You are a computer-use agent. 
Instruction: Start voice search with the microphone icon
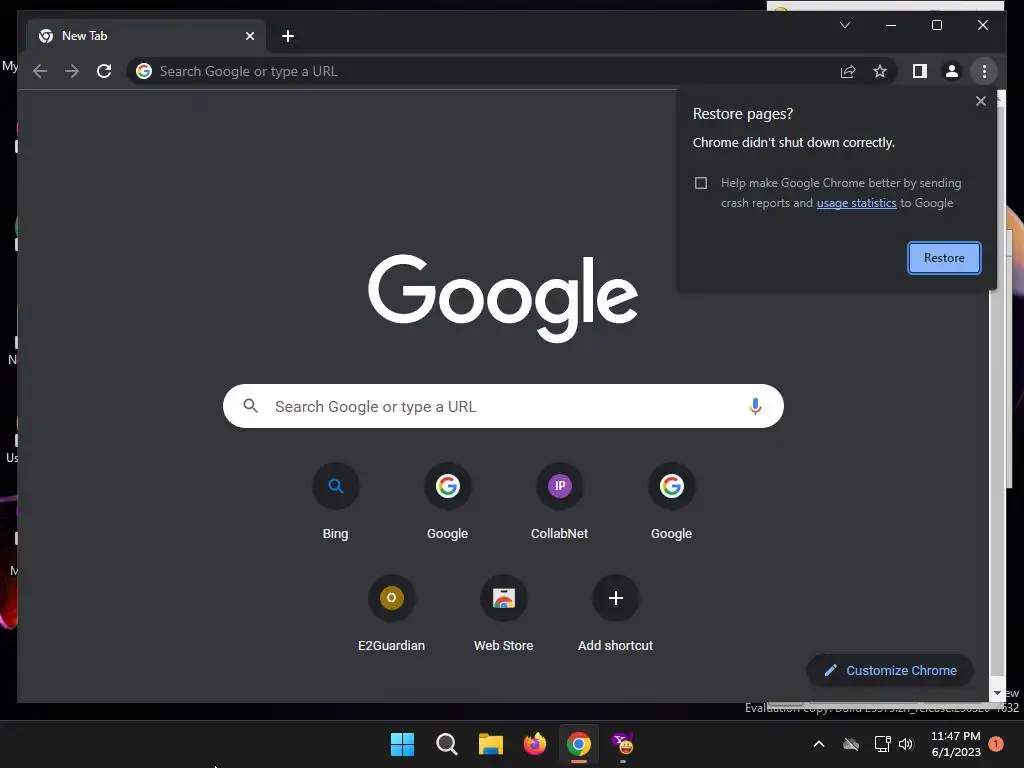coord(755,406)
